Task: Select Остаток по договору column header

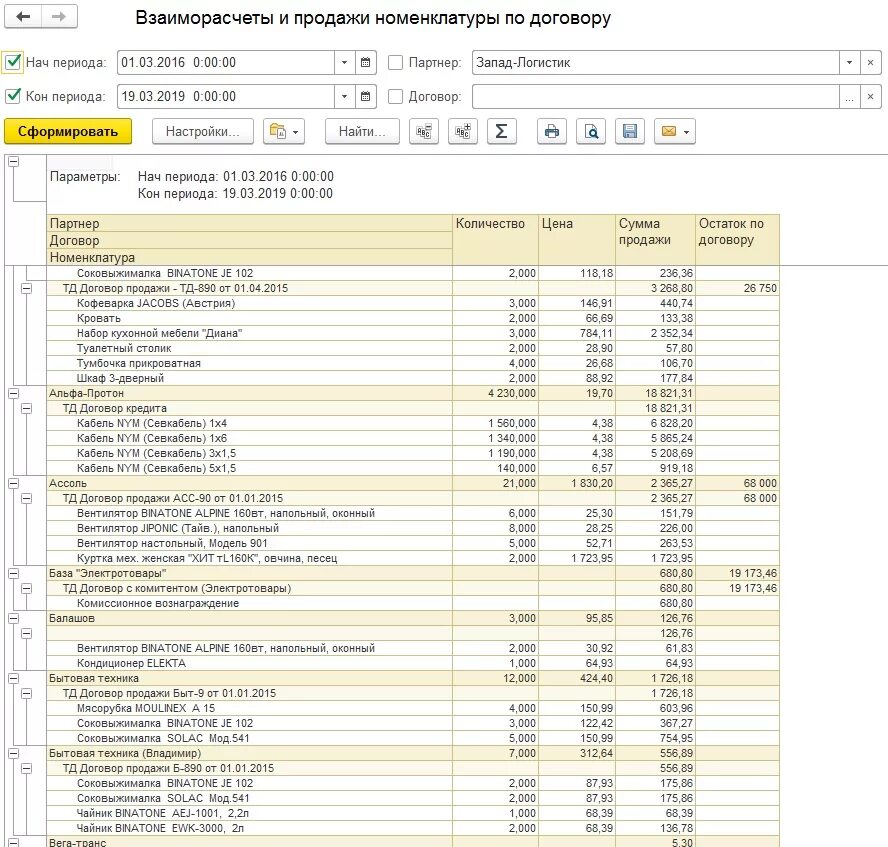Action: 737,239
